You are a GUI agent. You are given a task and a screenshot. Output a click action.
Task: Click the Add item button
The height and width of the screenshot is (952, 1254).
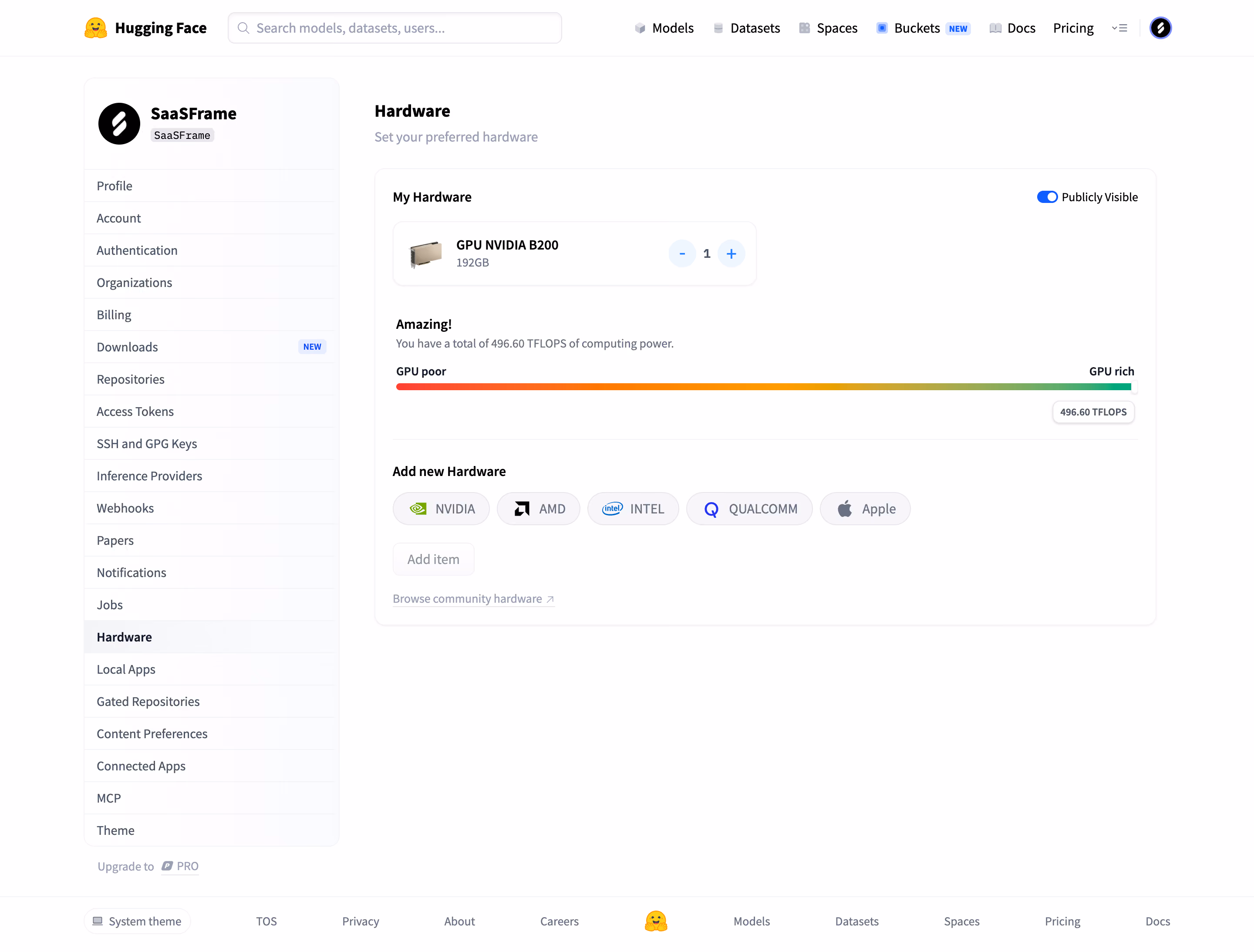tap(433, 559)
